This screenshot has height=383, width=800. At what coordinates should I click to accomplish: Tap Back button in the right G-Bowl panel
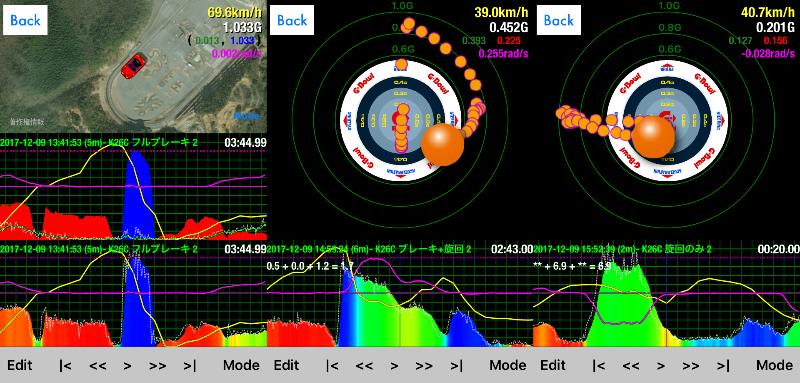(559, 20)
